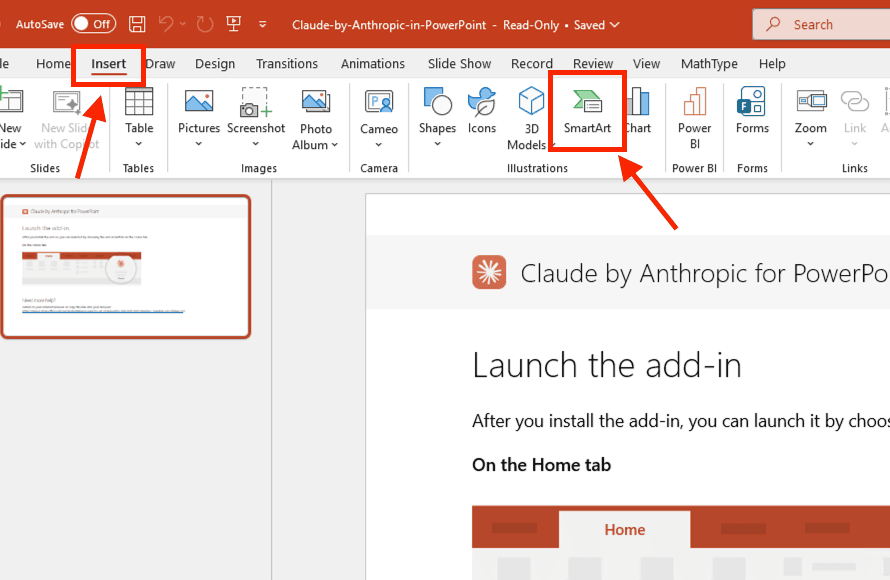Expand the Cameo dropdown chevron
890x580 pixels.
[x=379, y=145]
